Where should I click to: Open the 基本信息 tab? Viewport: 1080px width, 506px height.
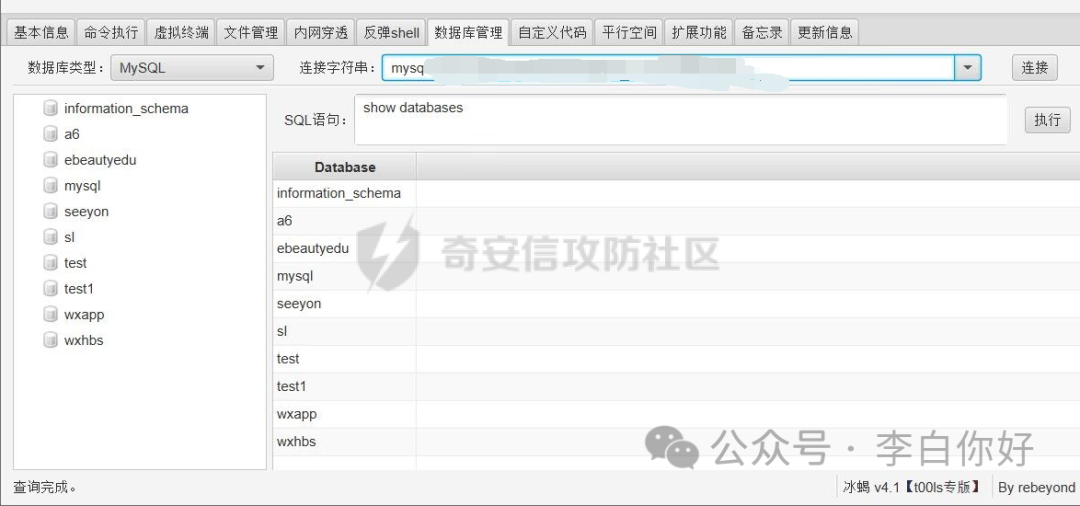pos(41,32)
